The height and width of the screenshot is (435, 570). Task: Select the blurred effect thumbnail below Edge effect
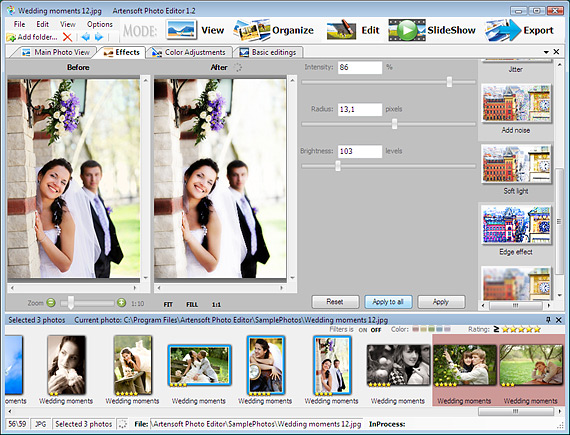coord(516,283)
